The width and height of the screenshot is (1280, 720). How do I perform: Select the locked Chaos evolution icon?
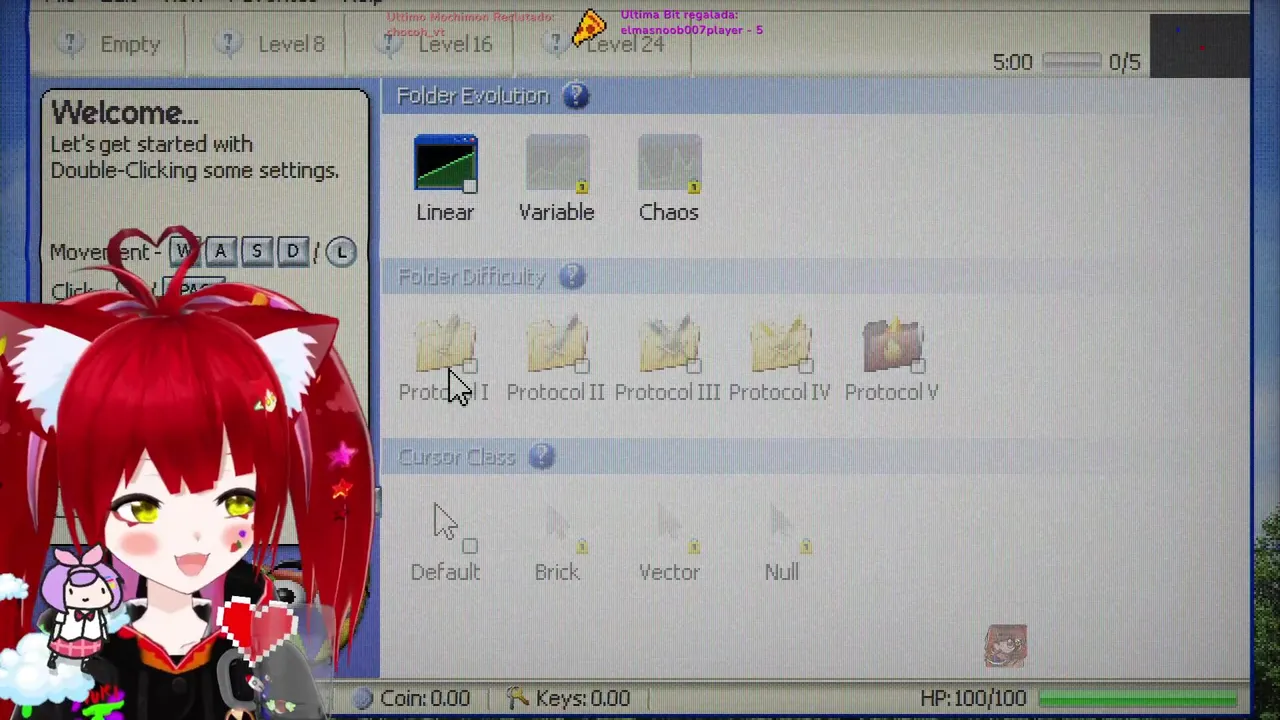(670, 163)
